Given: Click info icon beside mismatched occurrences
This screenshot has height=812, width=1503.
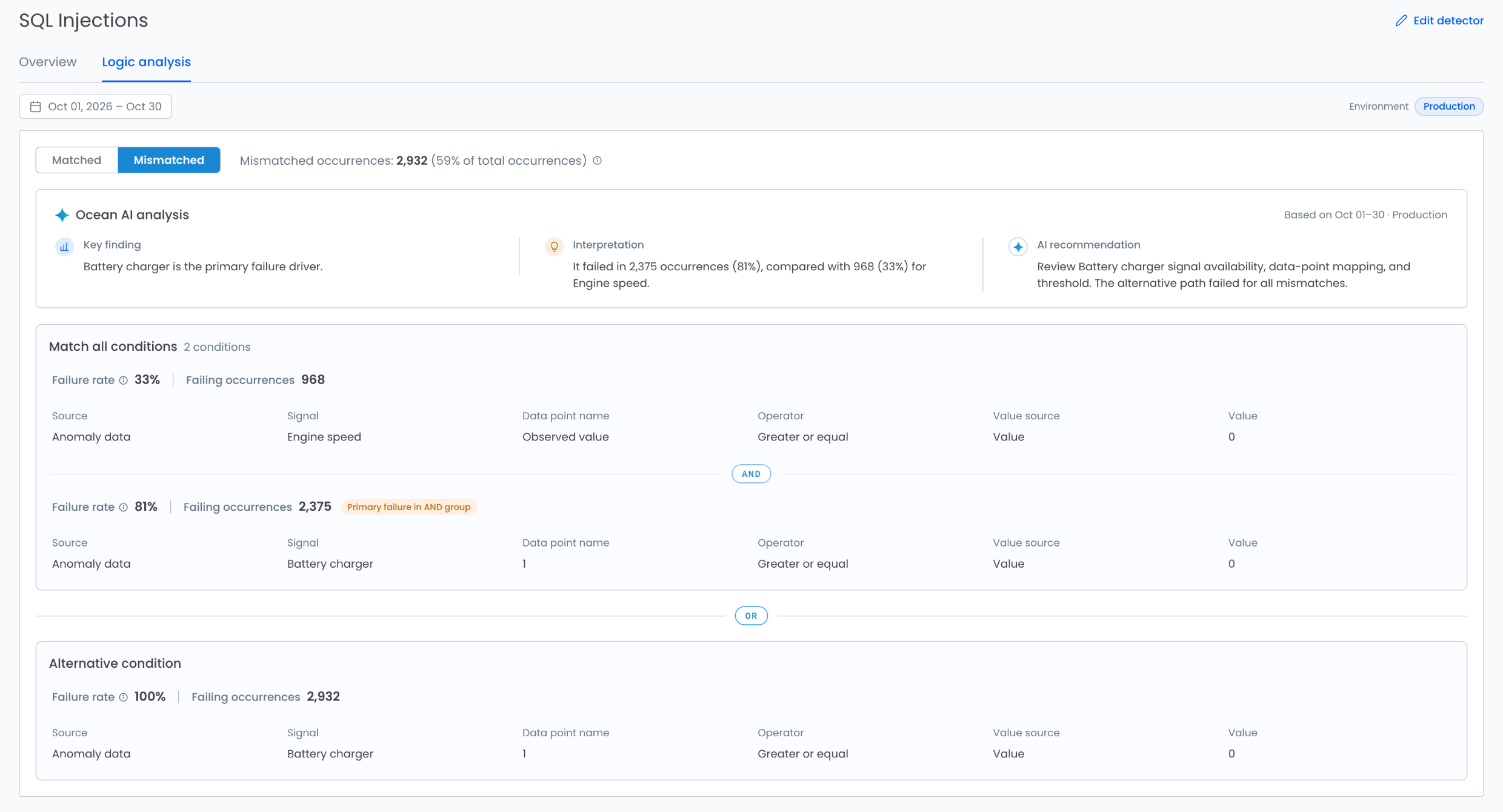Looking at the screenshot, I should tap(598, 161).
